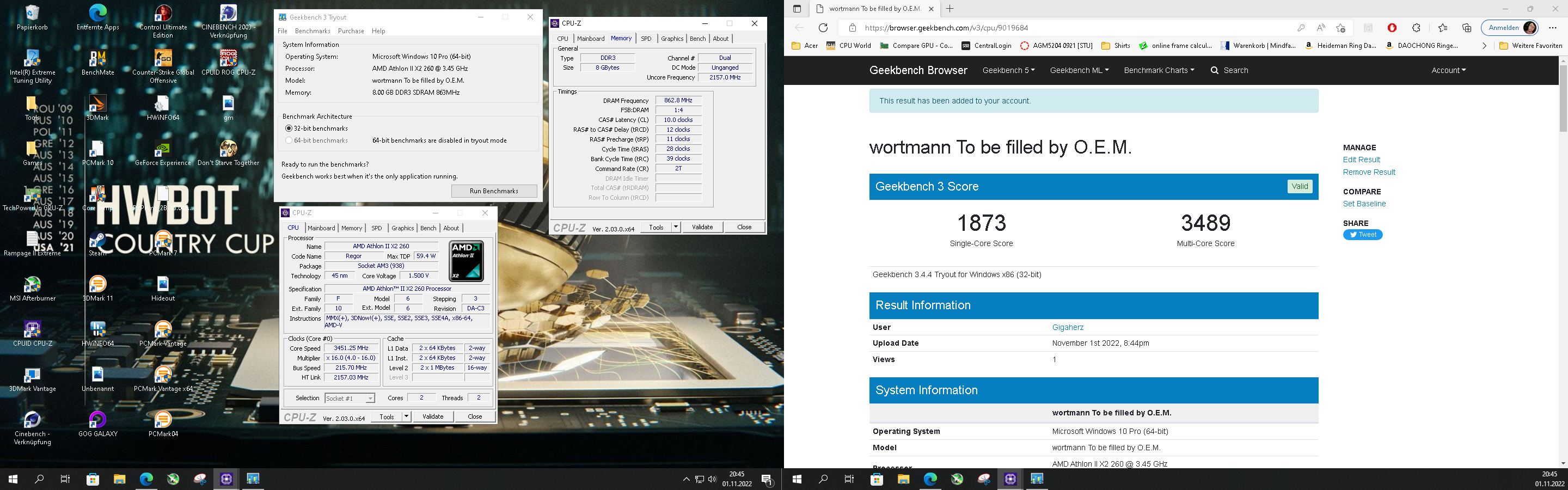Open Tools dropdown arrow in CPU-Z memory window

[676, 227]
